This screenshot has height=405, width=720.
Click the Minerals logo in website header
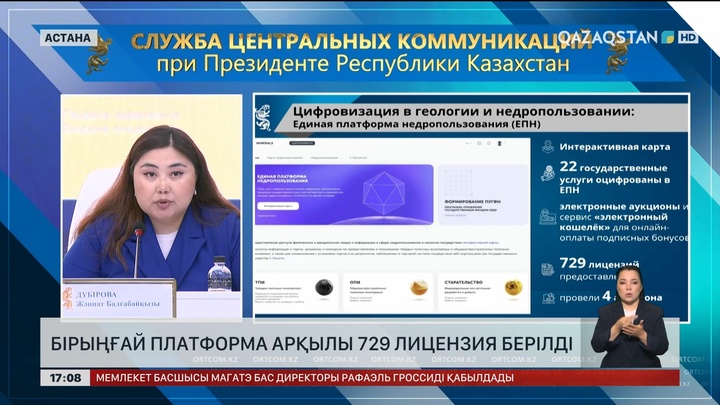264,143
